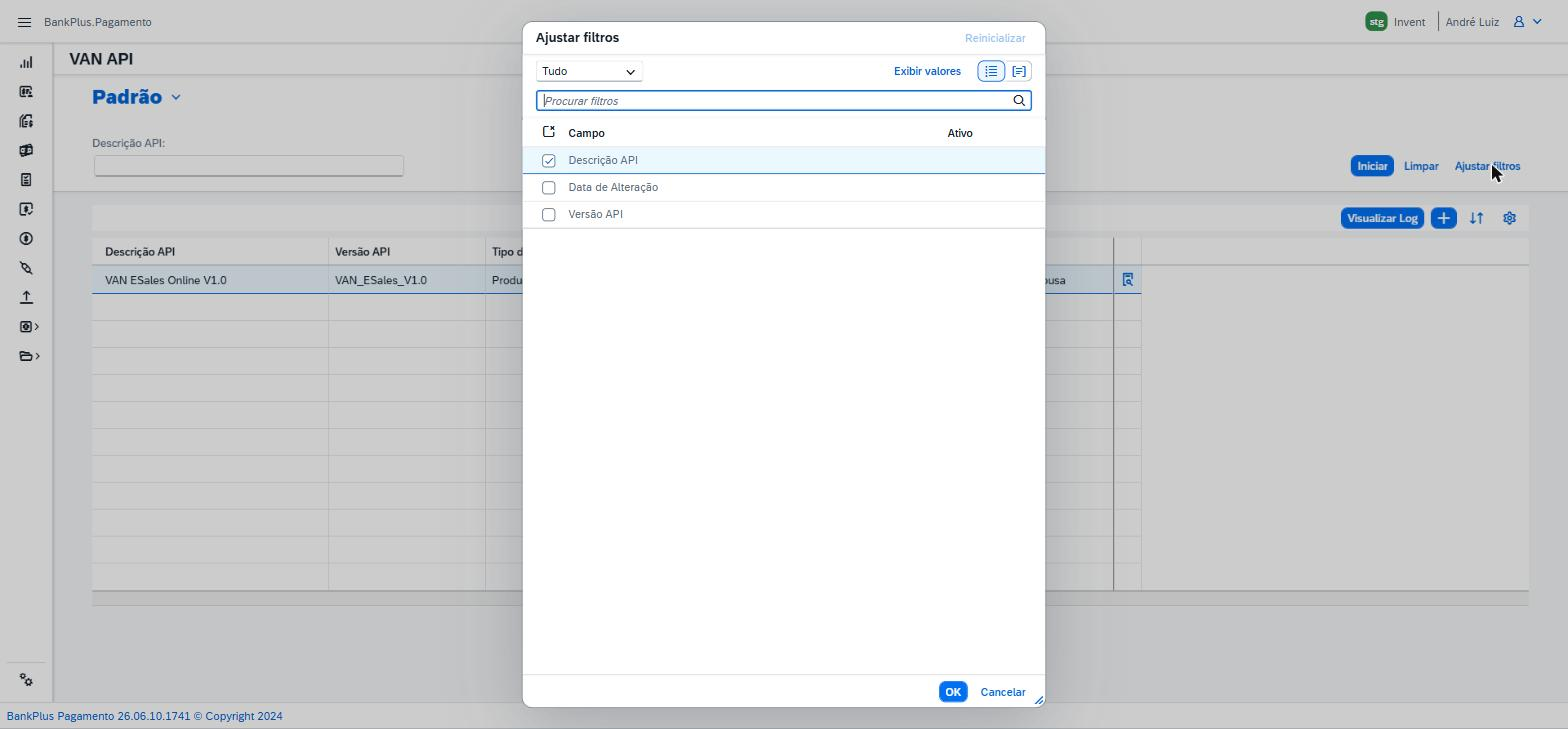Open the bar chart sidebar icon
The image size is (1568, 729).
[26, 62]
